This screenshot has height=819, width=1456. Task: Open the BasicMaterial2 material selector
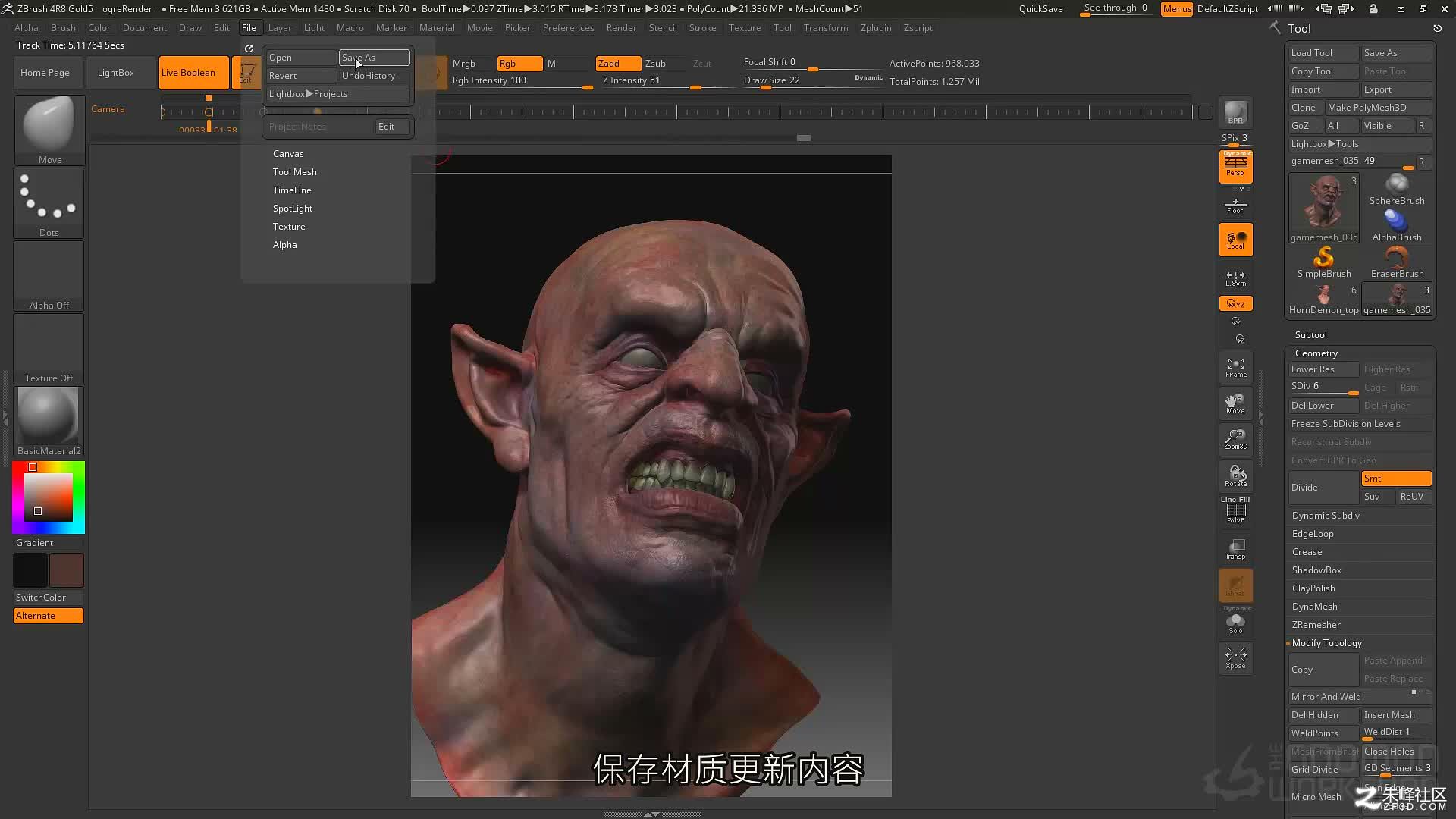pyautogui.click(x=49, y=422)
